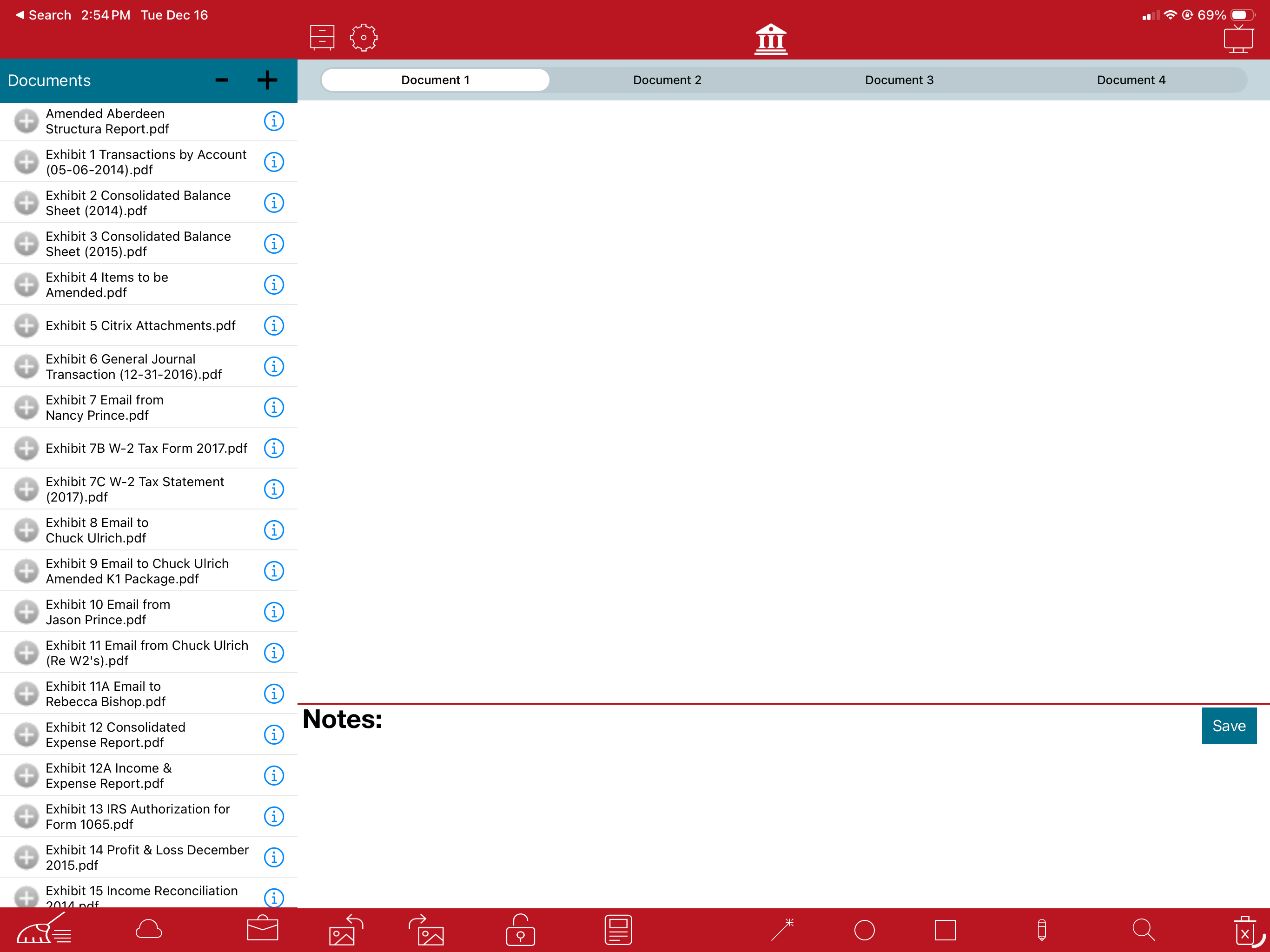1270x952 pixels.
Task: Add Exhibit 11A Email to Rebecca Bishop via plus circle
Action: 26,694
